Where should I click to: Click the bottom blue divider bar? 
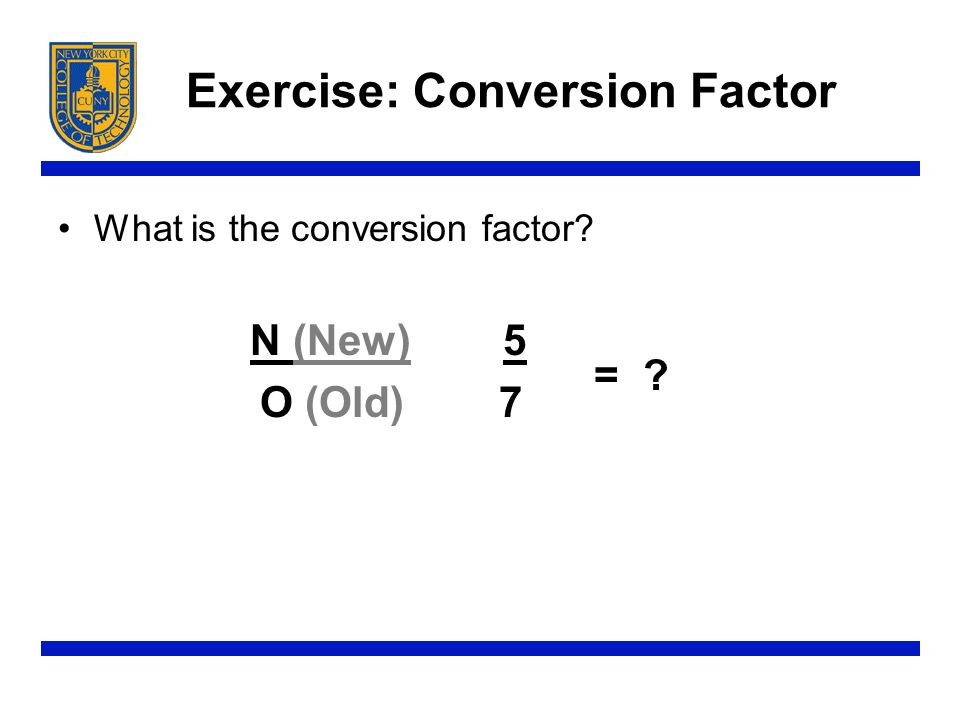pos(480,648)
